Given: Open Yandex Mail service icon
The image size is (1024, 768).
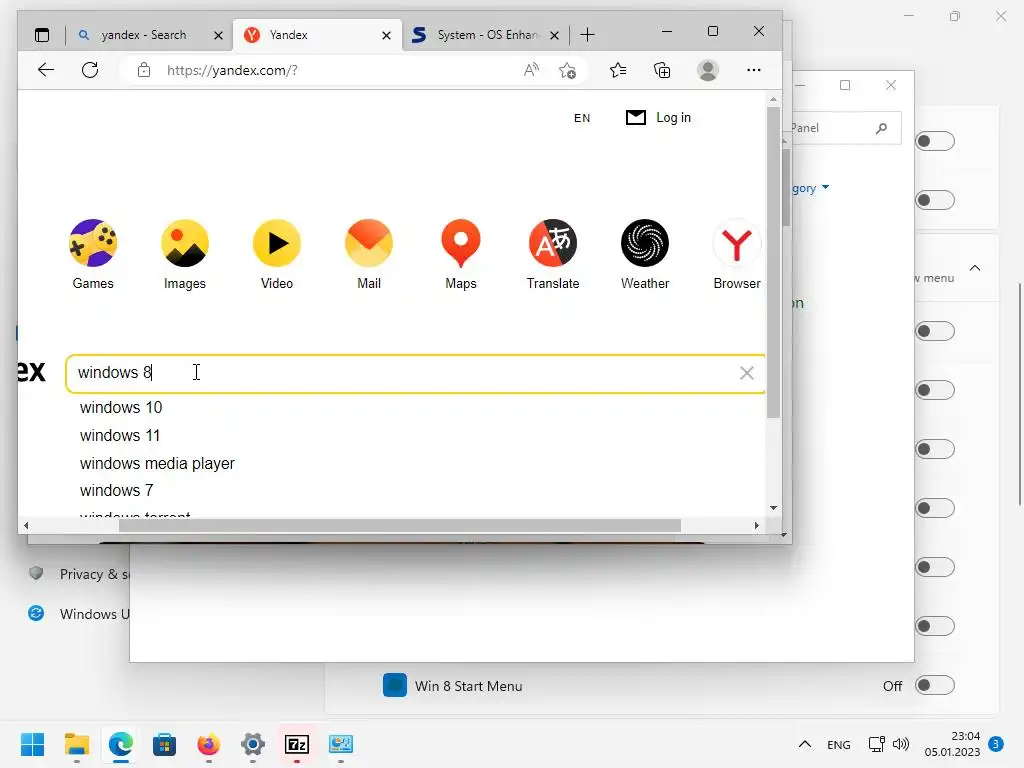Looking at the screenshot, I should click(369, 243).
